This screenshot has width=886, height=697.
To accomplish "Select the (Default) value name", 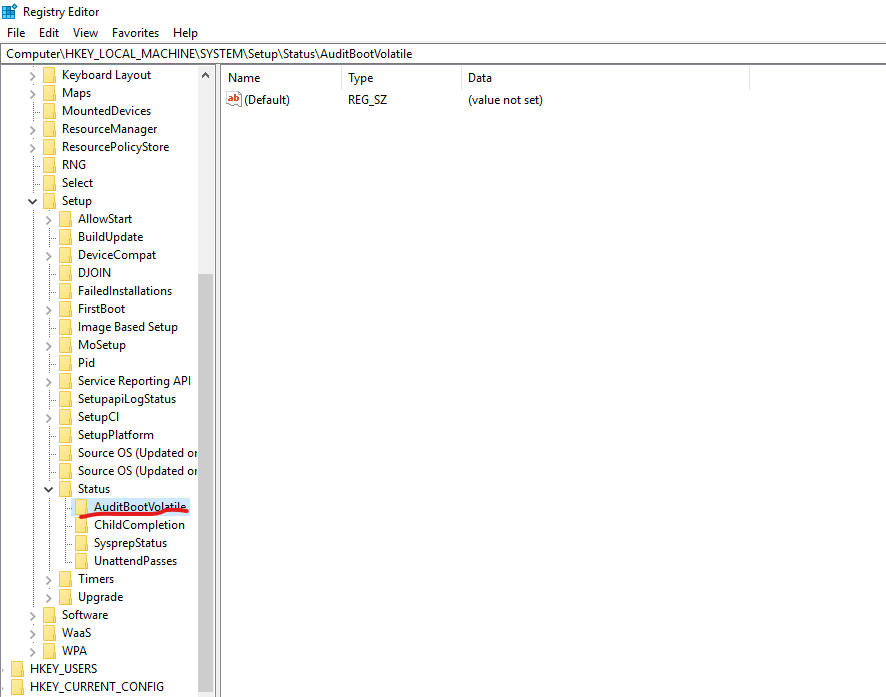I will (x=267, y=100).
